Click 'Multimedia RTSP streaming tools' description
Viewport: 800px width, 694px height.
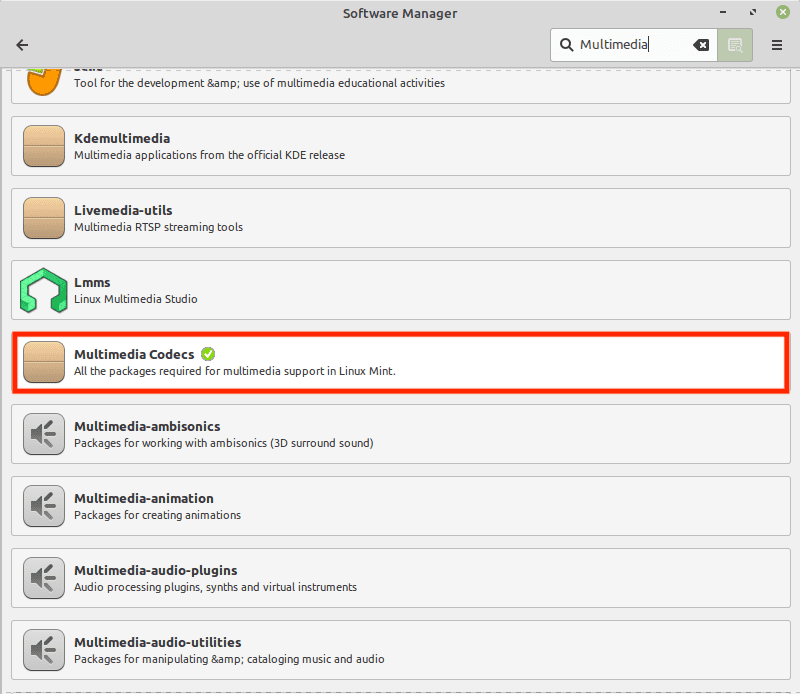[158, 227]
